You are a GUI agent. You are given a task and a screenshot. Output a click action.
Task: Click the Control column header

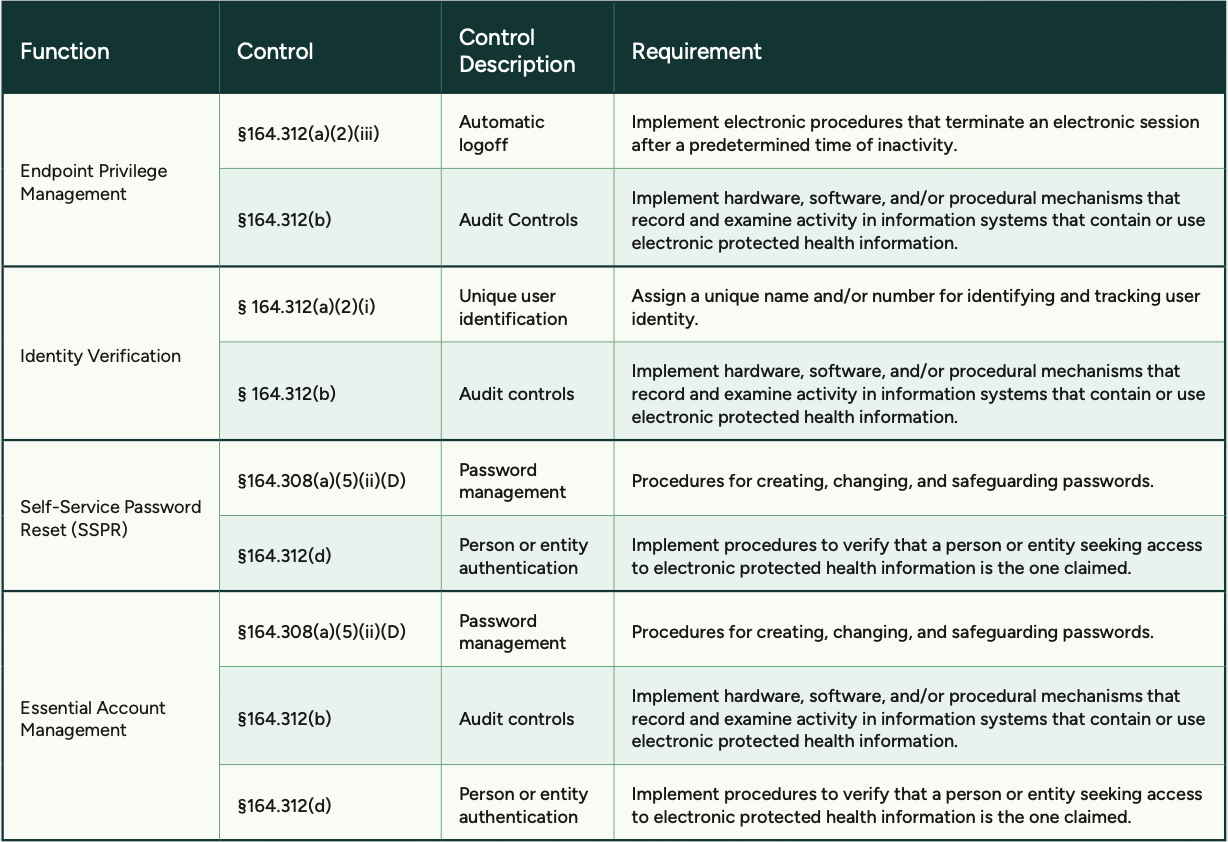tap(275, 51)
